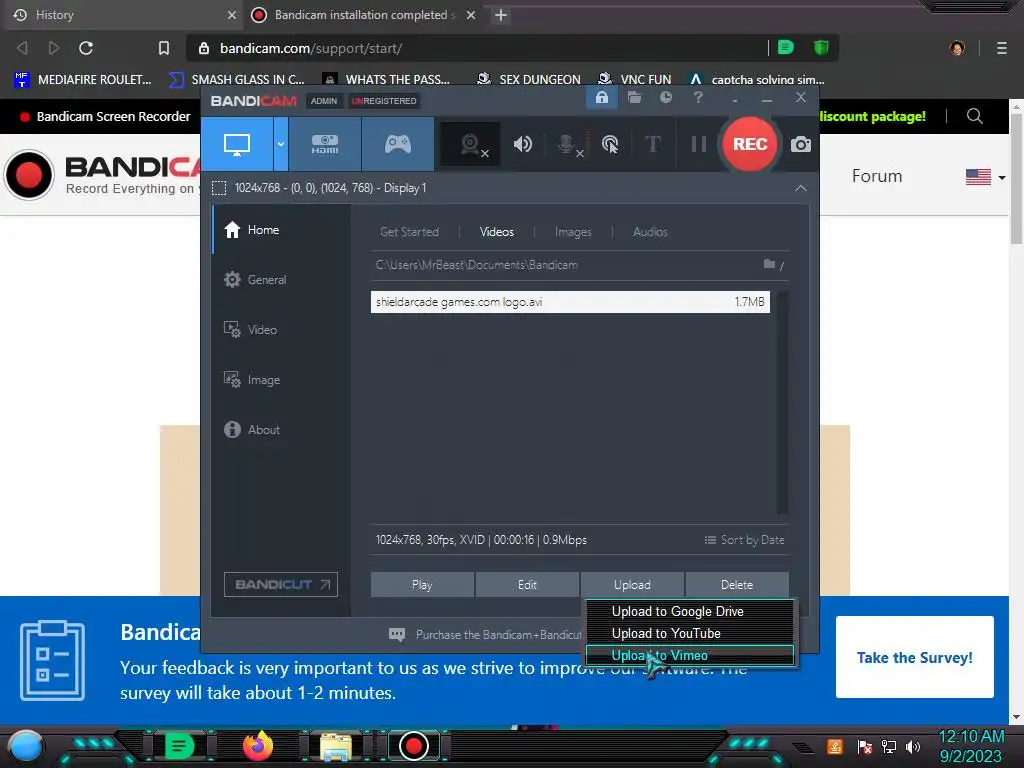This screenshot has height=768, width=1024.
Task: Switch to the Audios tab
Action: 650,232
